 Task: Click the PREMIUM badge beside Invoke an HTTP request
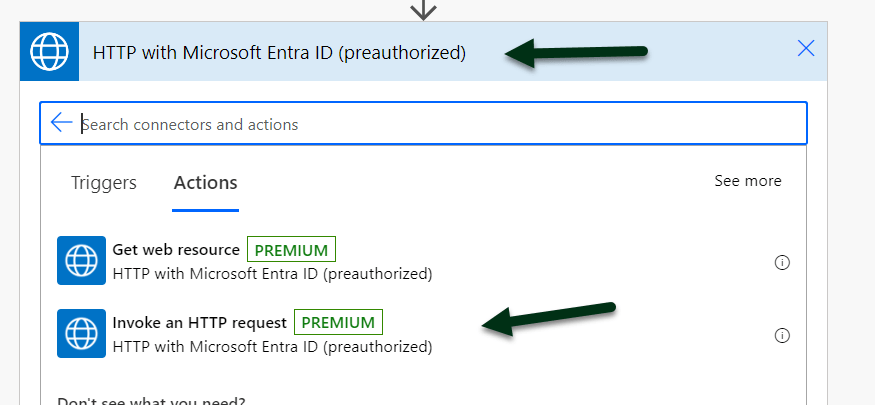coord(338,323)
